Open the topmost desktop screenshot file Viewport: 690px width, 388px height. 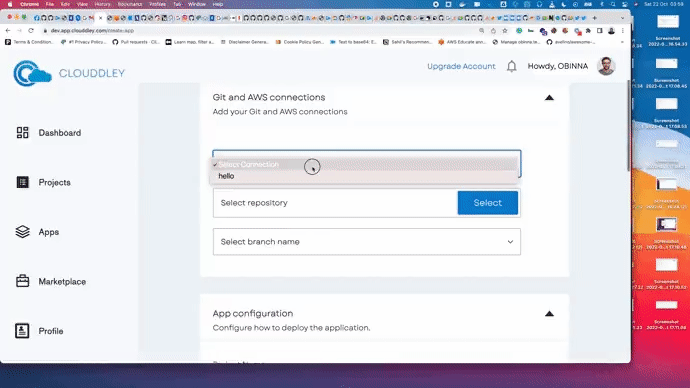(x=668, y=29)
